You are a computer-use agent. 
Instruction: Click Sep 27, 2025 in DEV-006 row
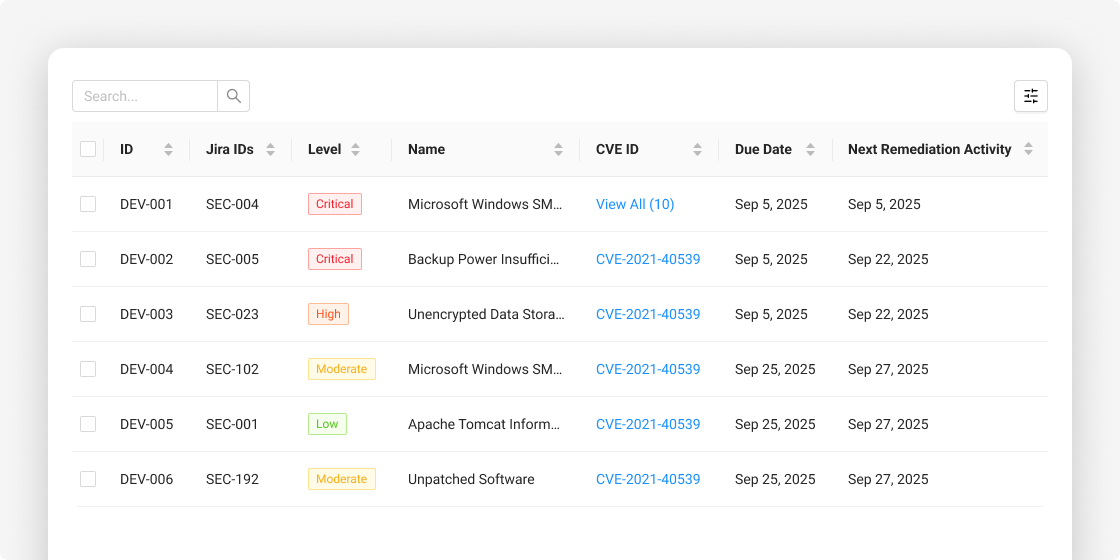tap(888, 479)
